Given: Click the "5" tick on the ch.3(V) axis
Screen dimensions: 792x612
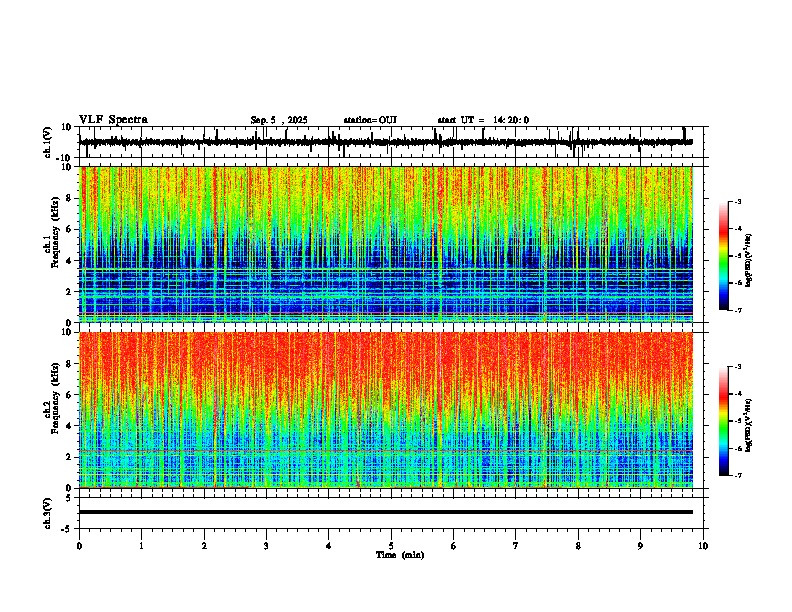Looking at the screenshot, I should click(x=69, y=497).
